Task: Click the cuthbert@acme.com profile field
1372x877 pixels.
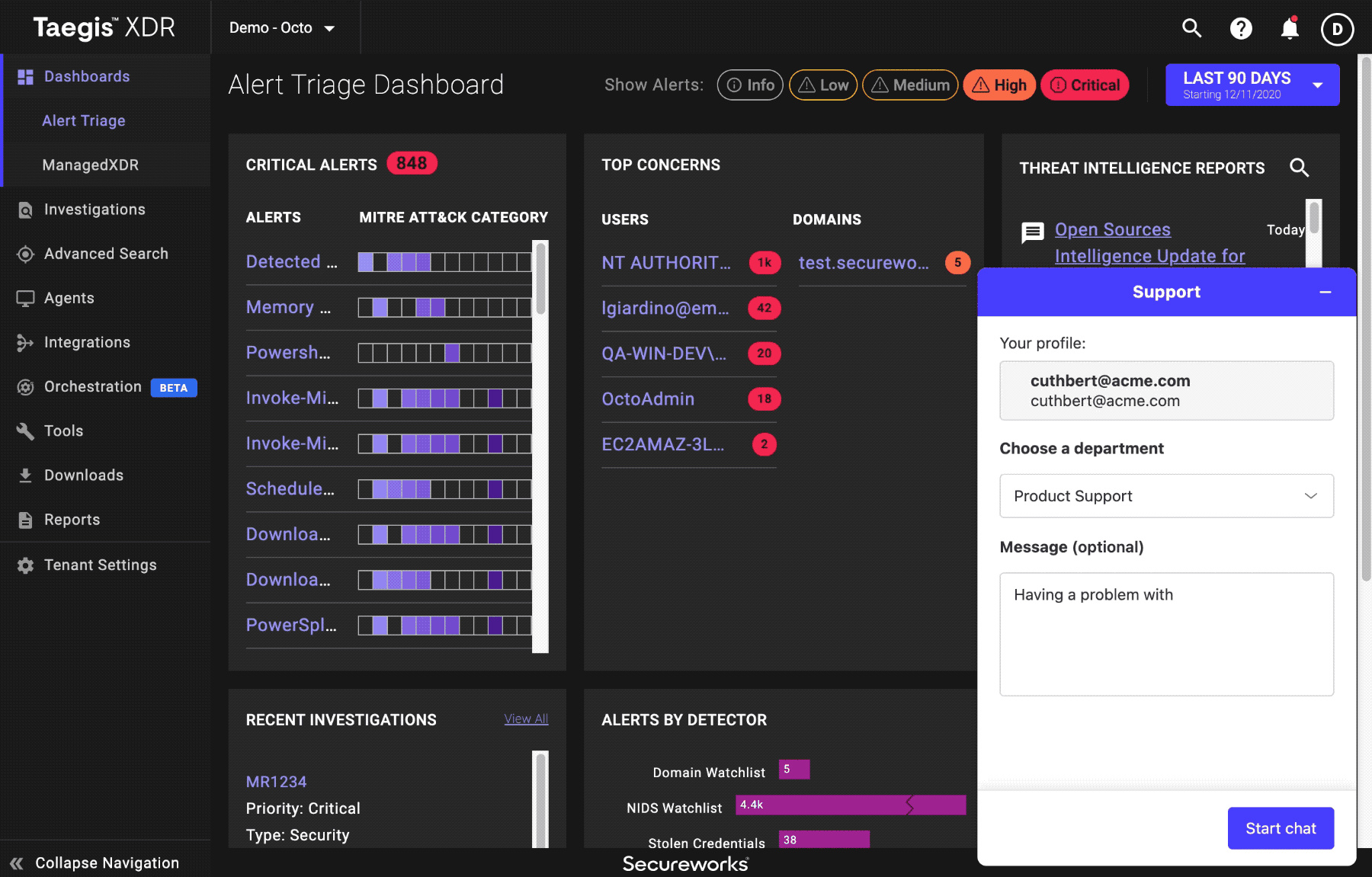Action: 1166,390
